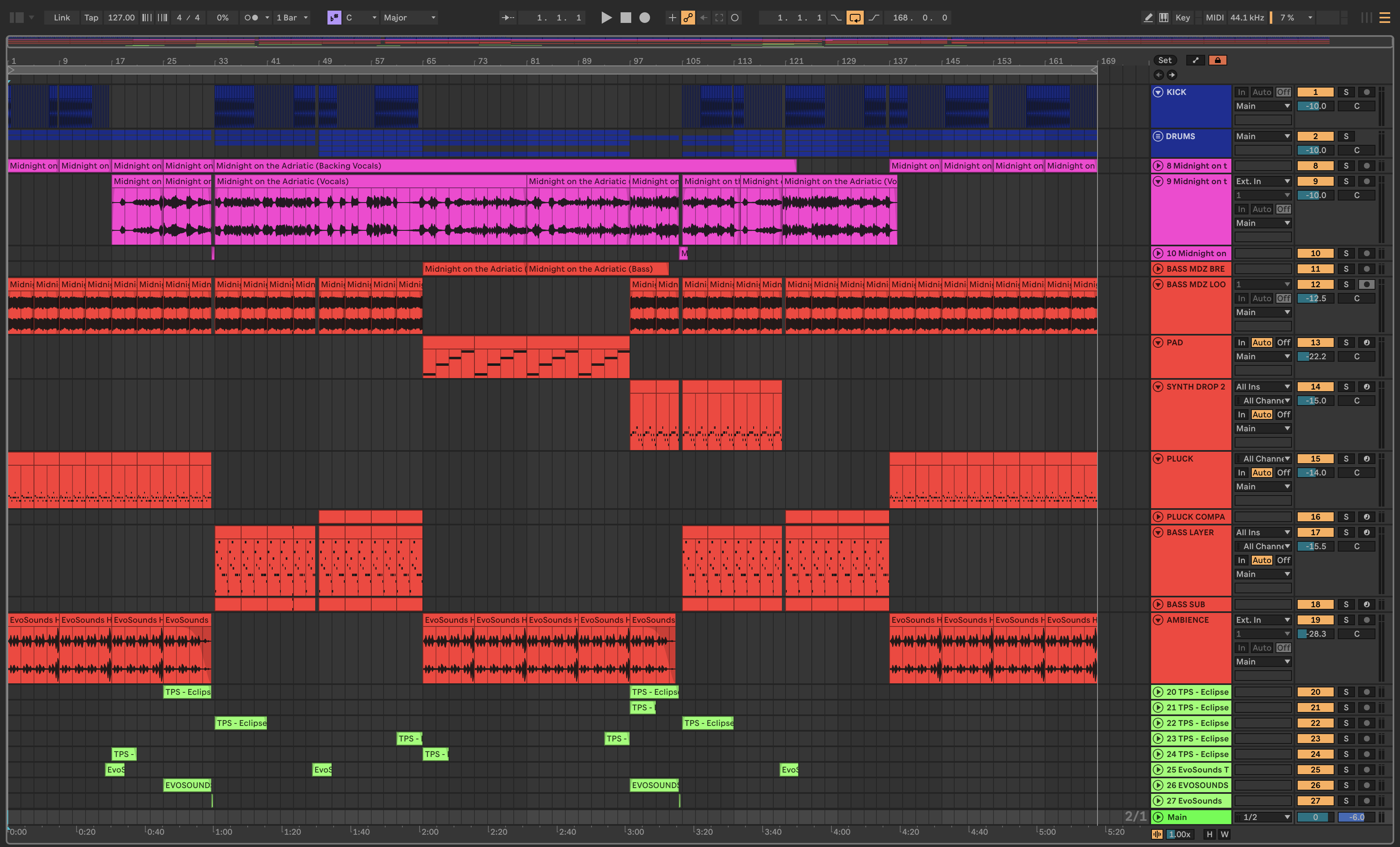The height and width of the screenshot is (847, 1400).
Task: Toggle the computer MIDI keyboard icon
Action: [1164, 18]
